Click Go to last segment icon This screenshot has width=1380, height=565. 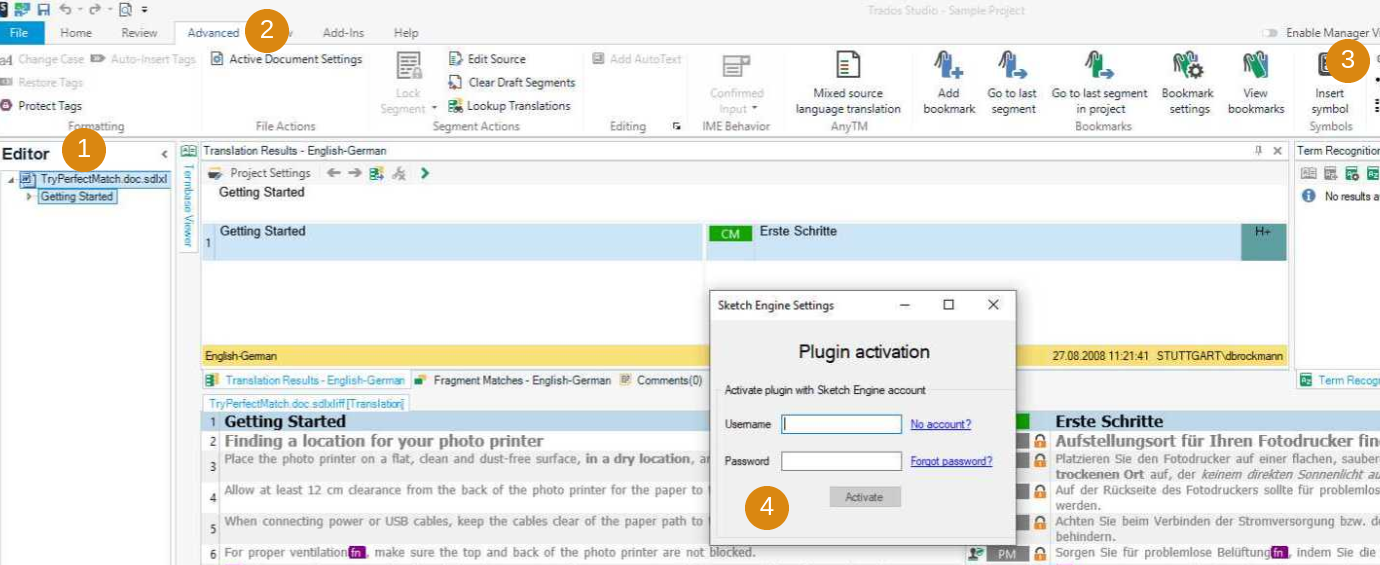1012,68
